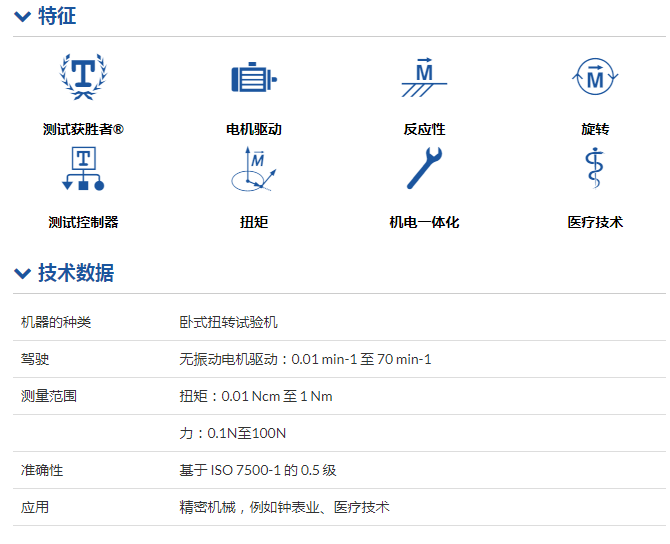Click the 测试获胜者 laurel wreath icon
The height and width of the screenshot is (544, 670).
click(83, 78)
